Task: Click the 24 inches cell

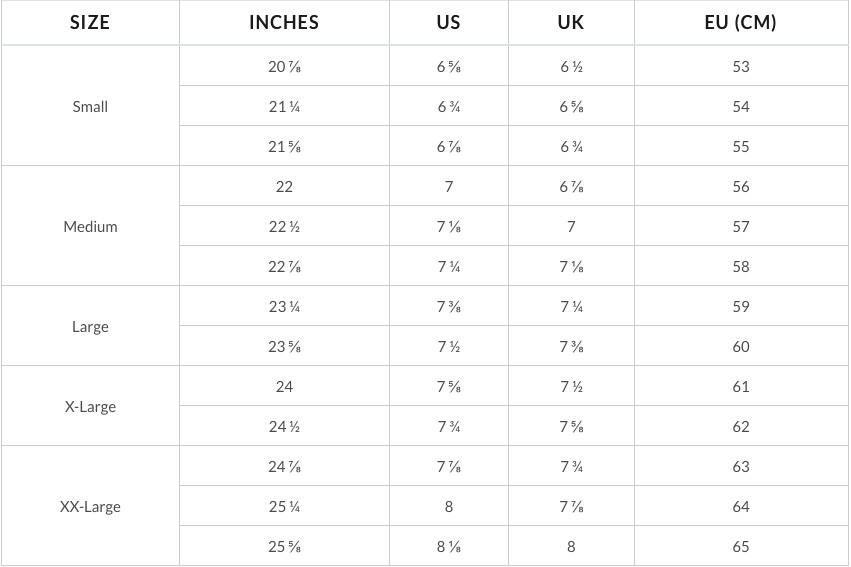Action: click(x=284, y=386)
